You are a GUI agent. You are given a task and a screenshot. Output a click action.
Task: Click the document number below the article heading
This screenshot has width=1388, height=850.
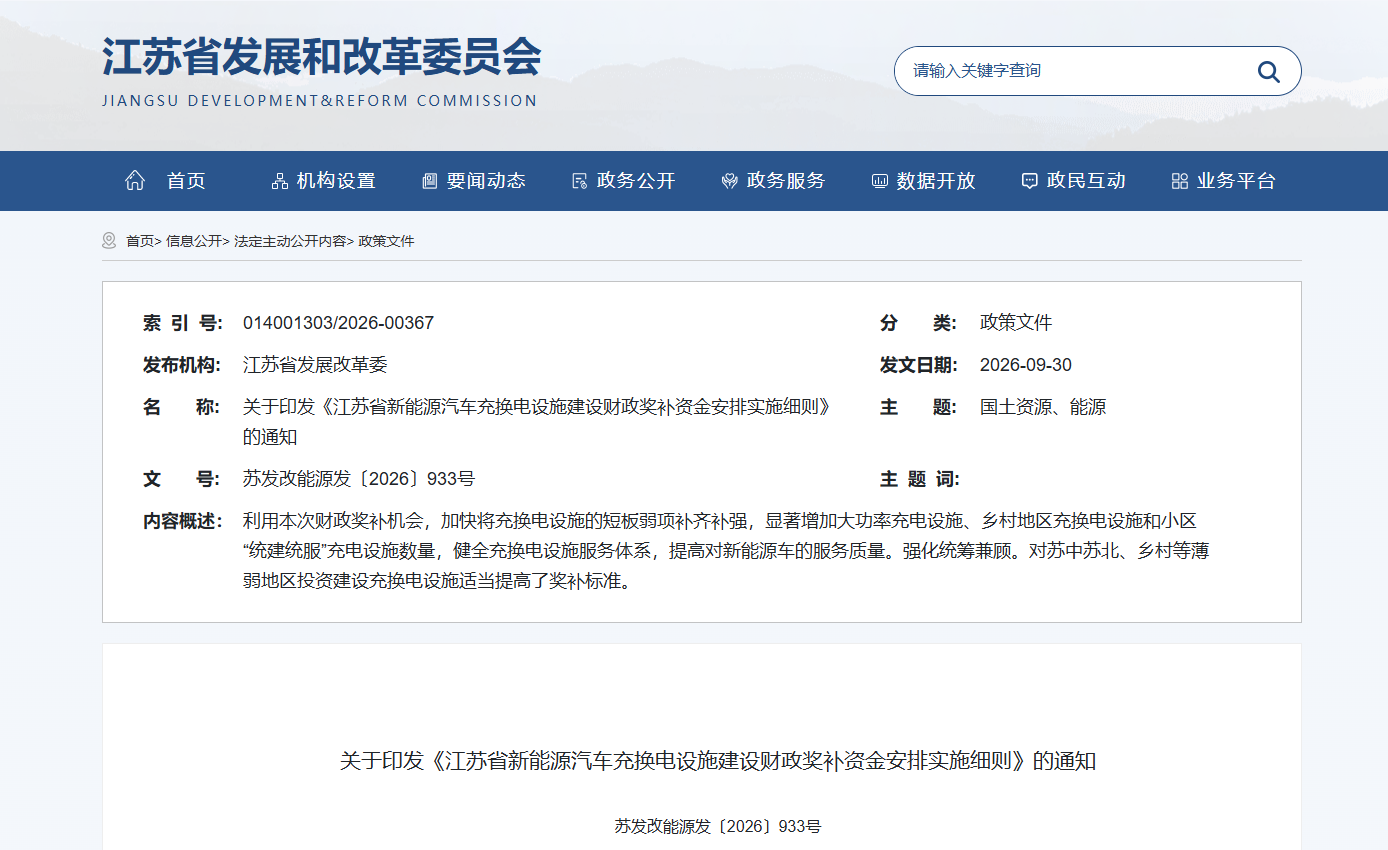pos(718,827)
